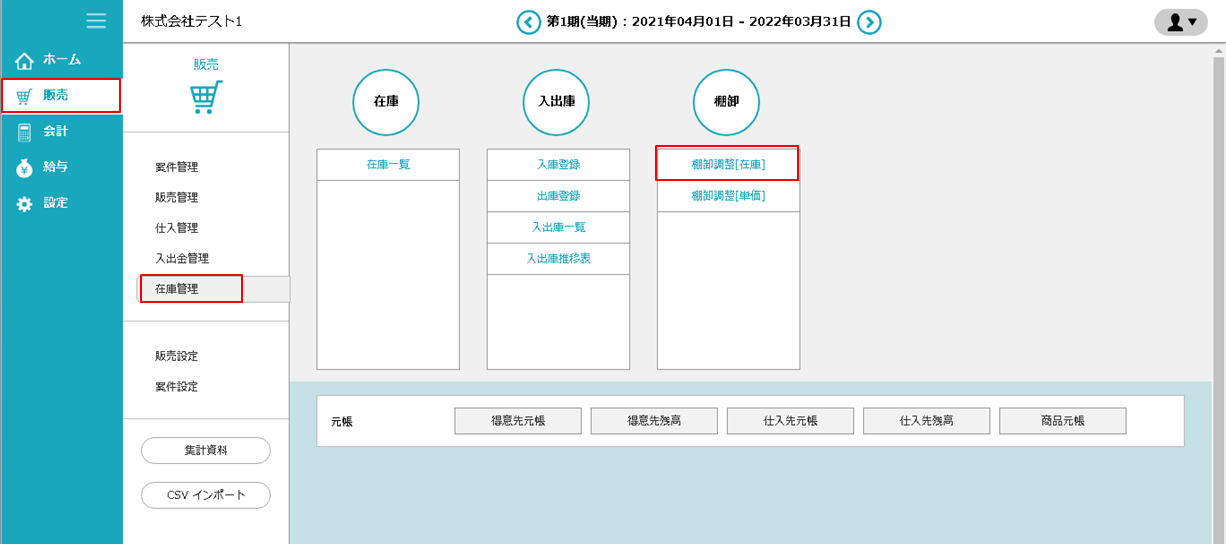The height and width of the screenshot is (544, 1226).
Task: Open the ホーム home icon
Action: point(25,61)
